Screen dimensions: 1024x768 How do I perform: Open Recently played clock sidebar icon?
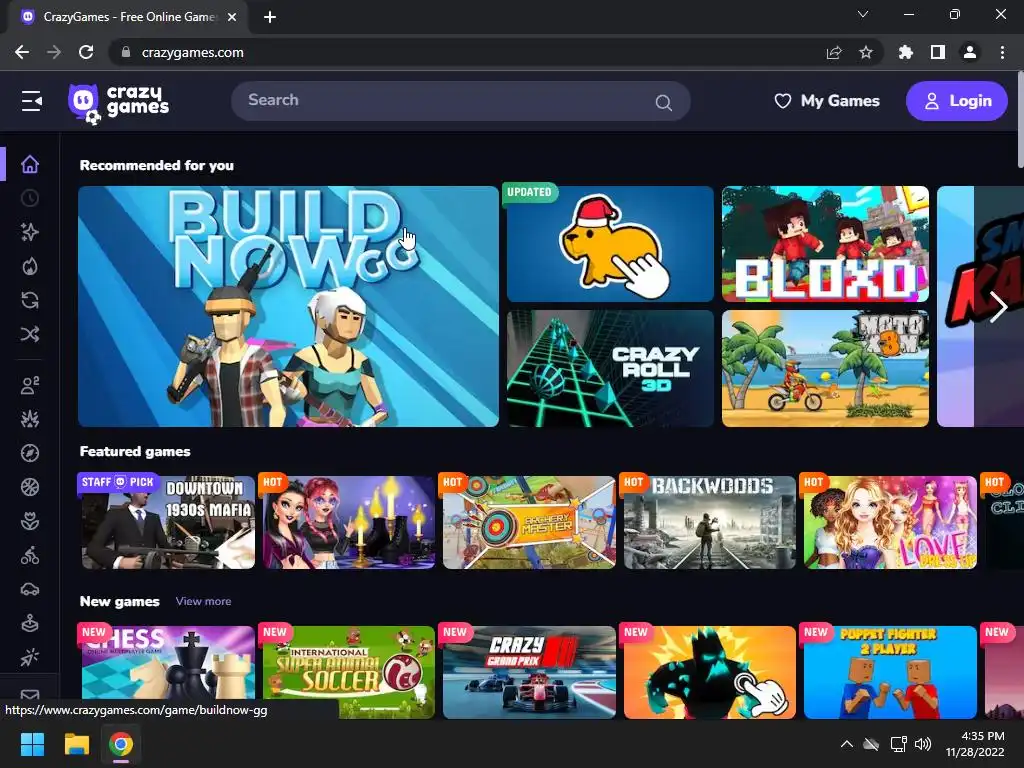point(30,198)
